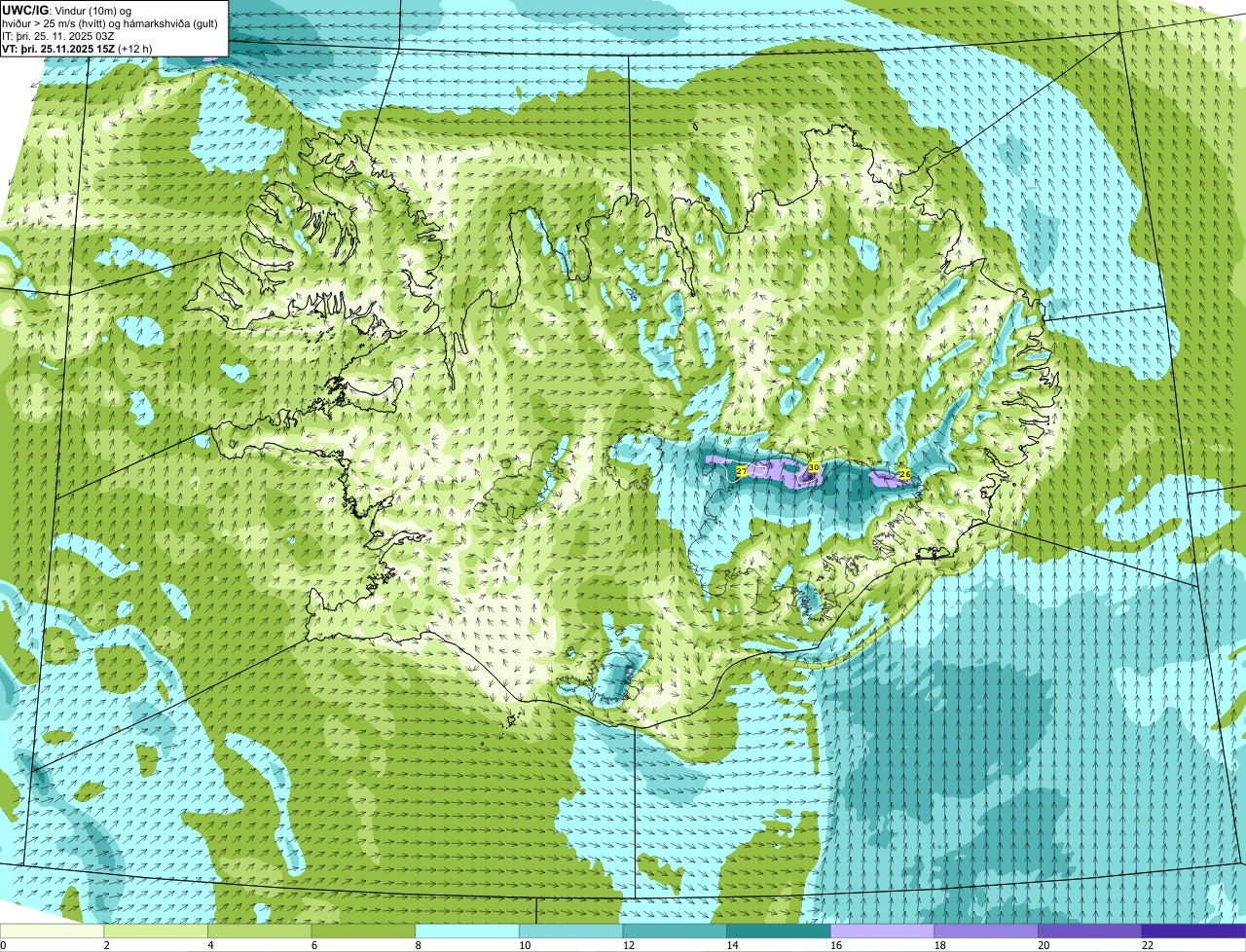Click the legend scale number "4"
Image resolution: width=1246 pixels, height=952 pixels.
click(x=210, y=945)
